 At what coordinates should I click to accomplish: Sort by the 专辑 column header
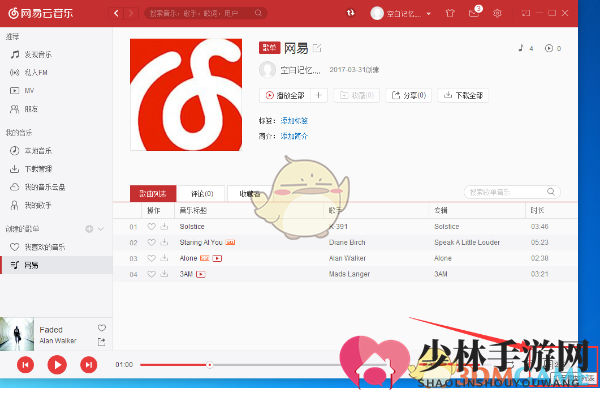[x=441, y=211]
